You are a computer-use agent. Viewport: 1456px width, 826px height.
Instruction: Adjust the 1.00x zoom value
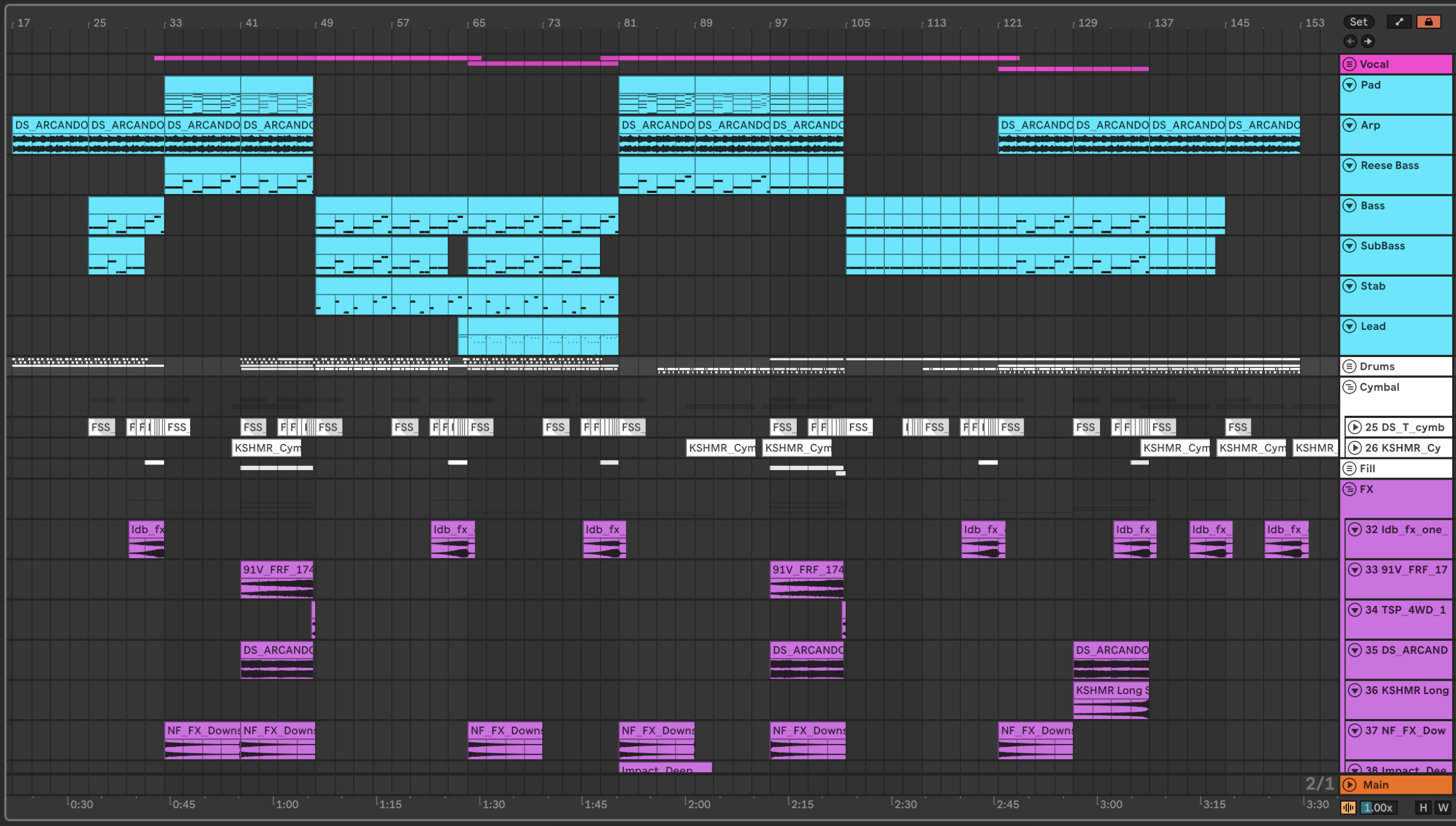[x=1378, y=807]
